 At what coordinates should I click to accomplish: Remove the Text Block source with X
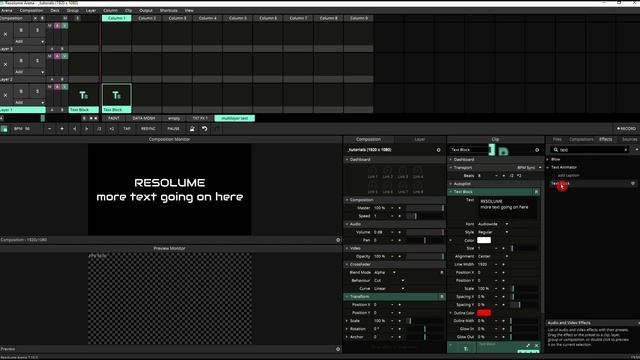[537, 346]
